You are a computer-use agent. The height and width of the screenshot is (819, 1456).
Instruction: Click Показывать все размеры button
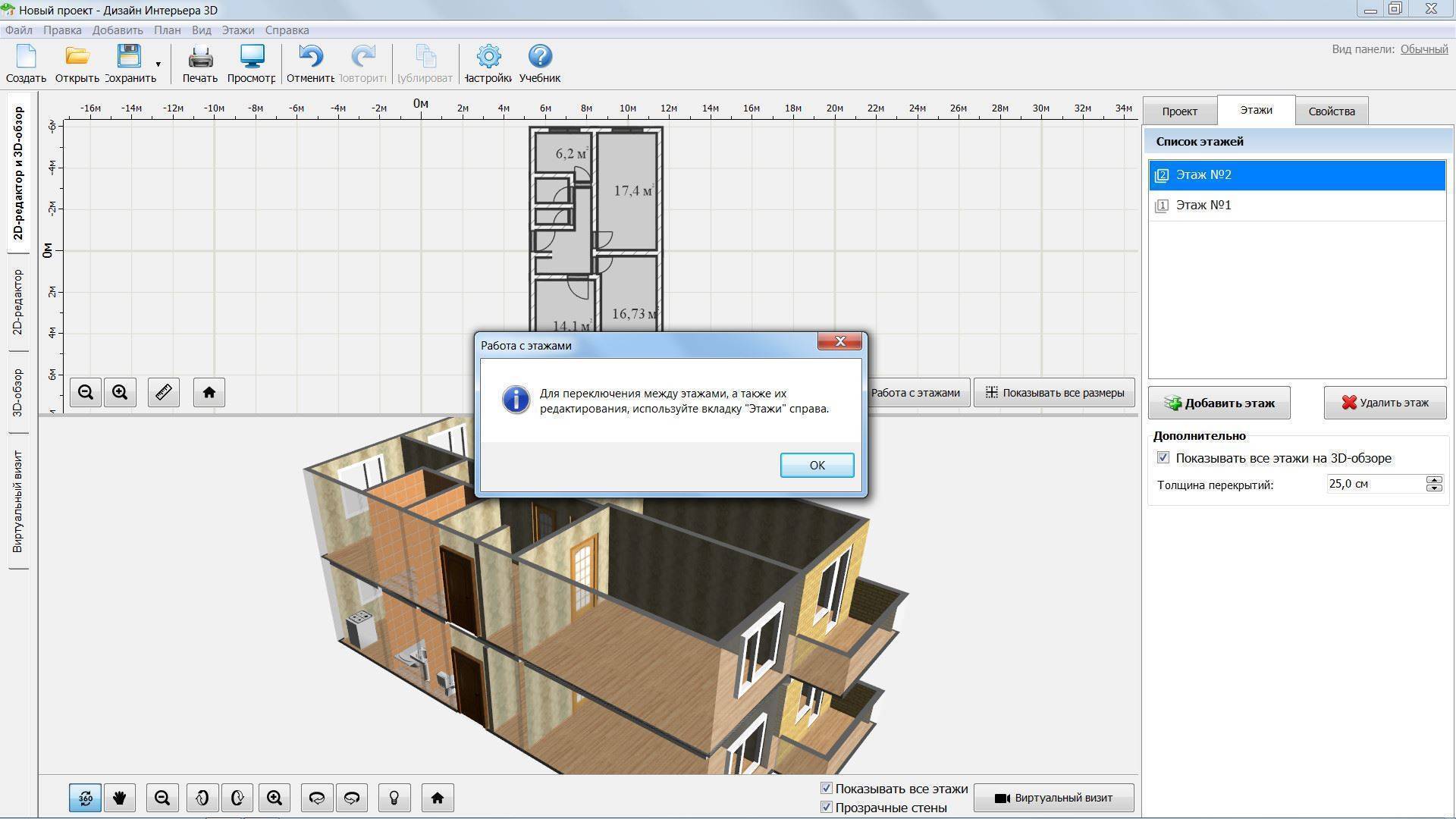(x=1055, y=392)
